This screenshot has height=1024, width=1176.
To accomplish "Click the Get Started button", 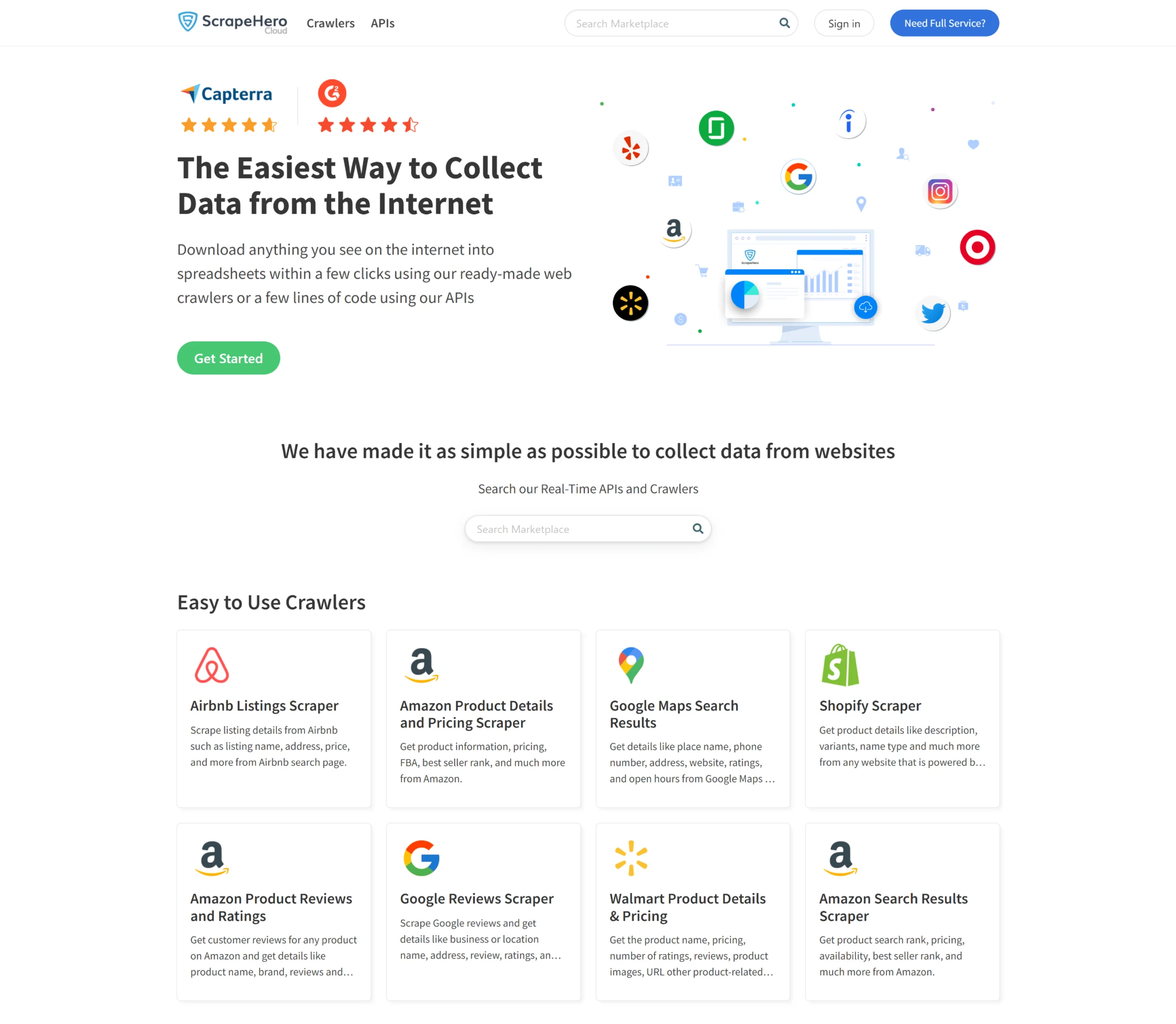I will [228, 358].
